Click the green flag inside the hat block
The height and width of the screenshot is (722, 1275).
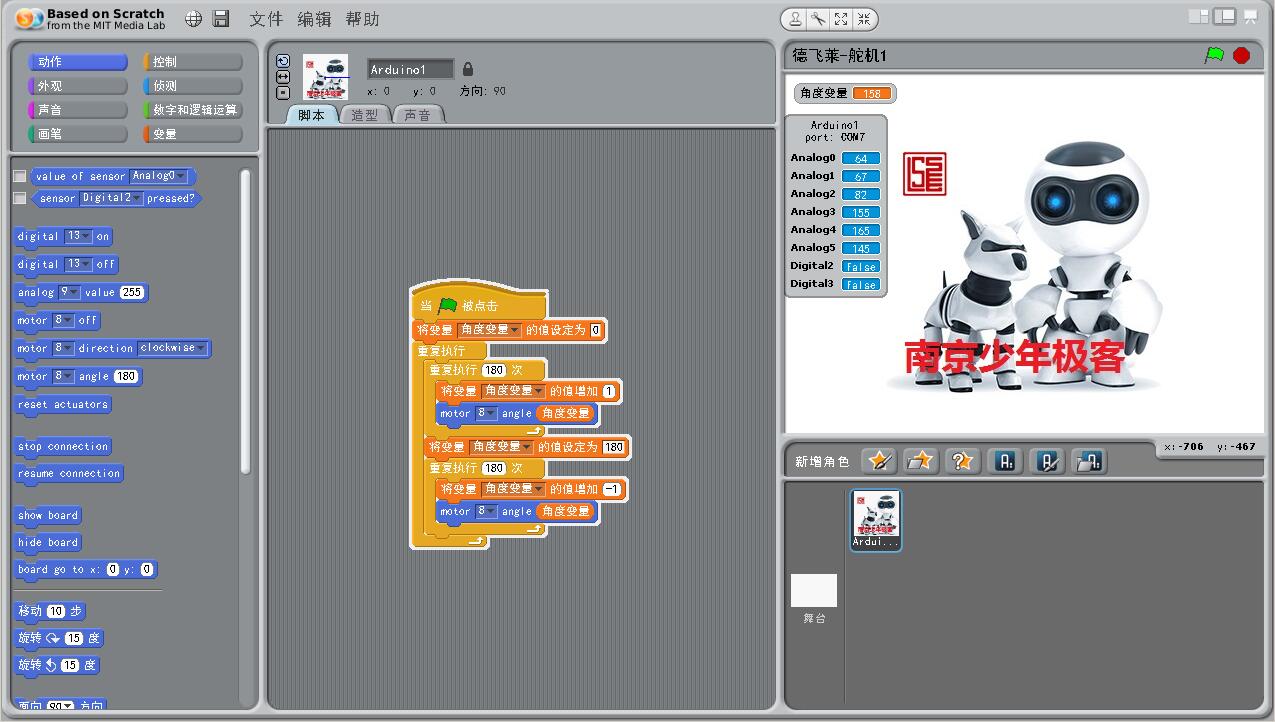[447, 305]
